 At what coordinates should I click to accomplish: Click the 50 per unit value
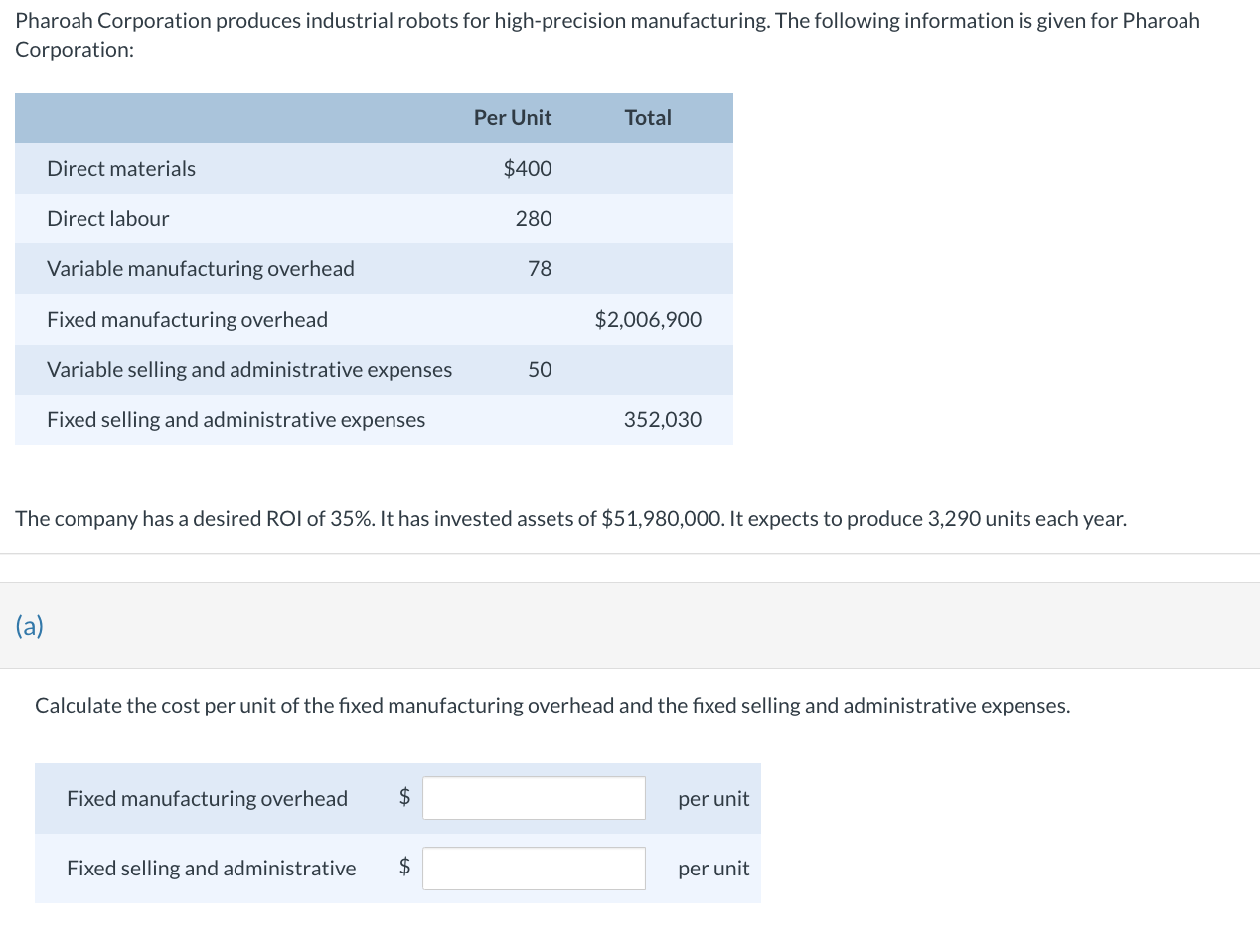pos(540,370)
